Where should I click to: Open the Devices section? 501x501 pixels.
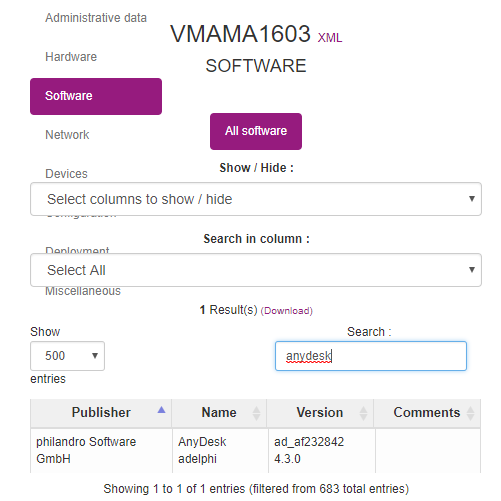click(66, 174)
